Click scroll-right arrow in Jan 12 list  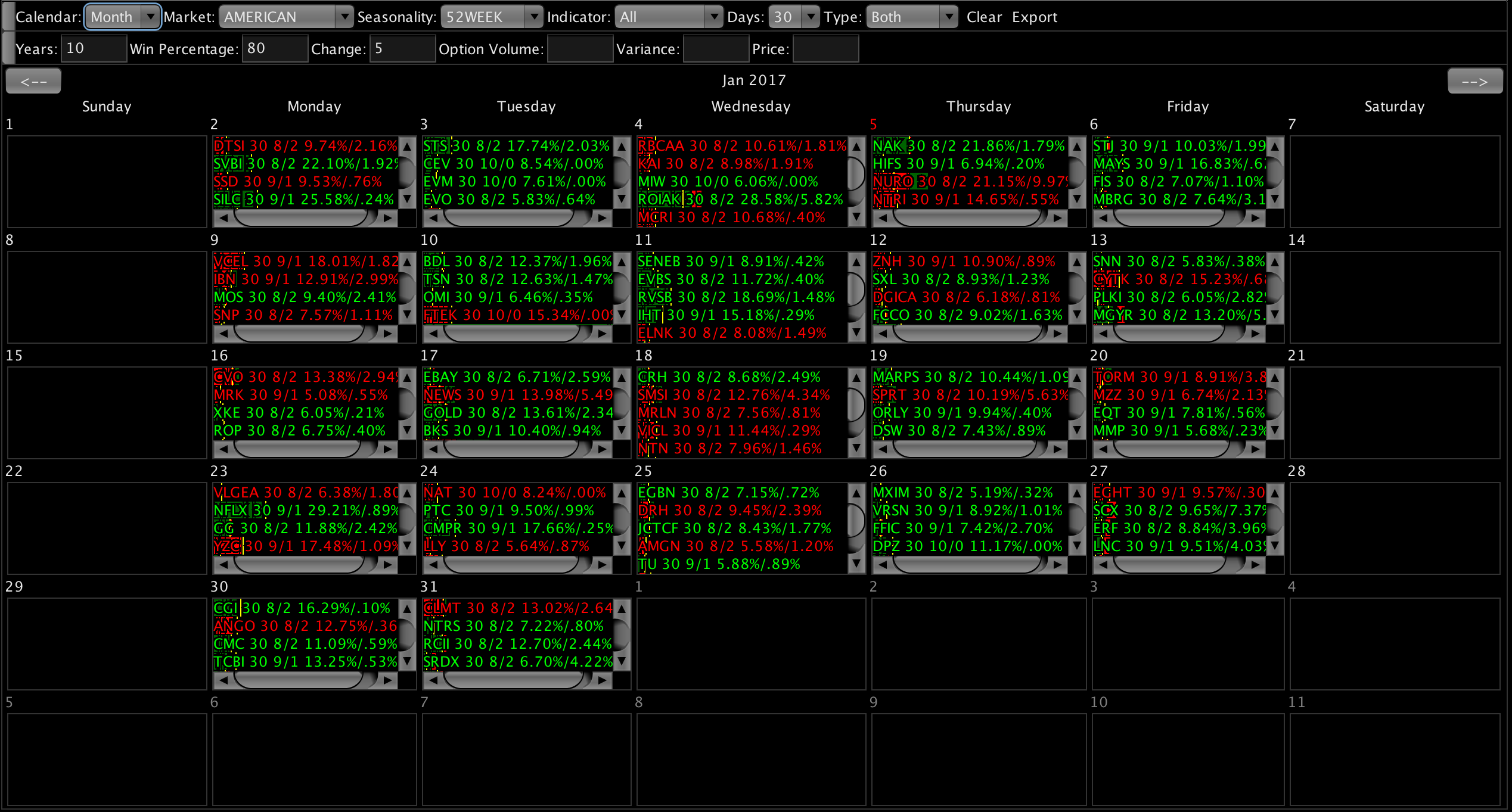coord(1058,334)
